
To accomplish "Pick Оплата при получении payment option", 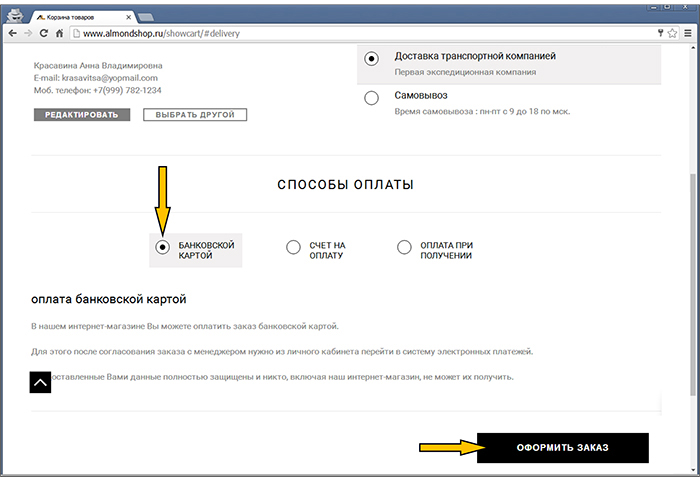I will pyautogui.click(x=404, y=247).
